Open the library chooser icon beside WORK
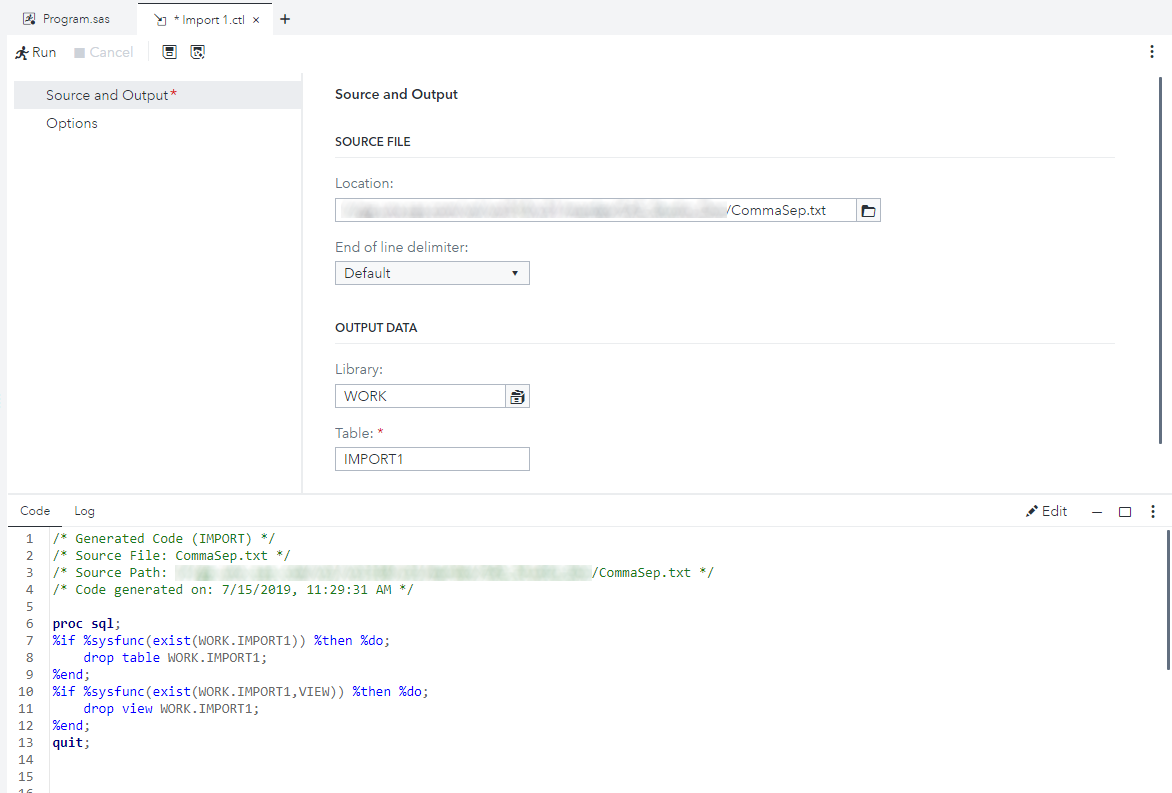Screen dimensions: 1172x793 [517, 397]
